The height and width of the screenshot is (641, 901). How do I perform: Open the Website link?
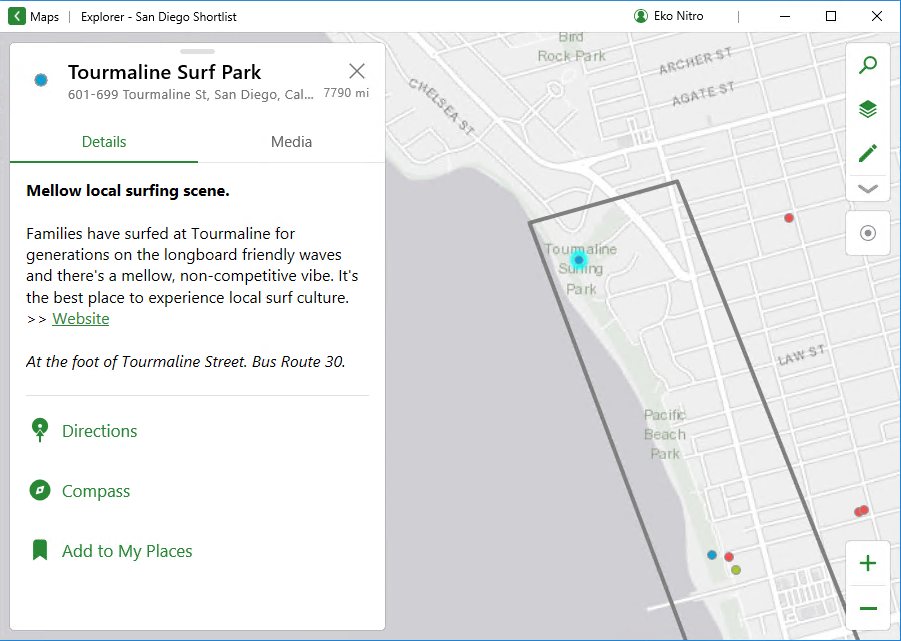click(x=80, y=319)
